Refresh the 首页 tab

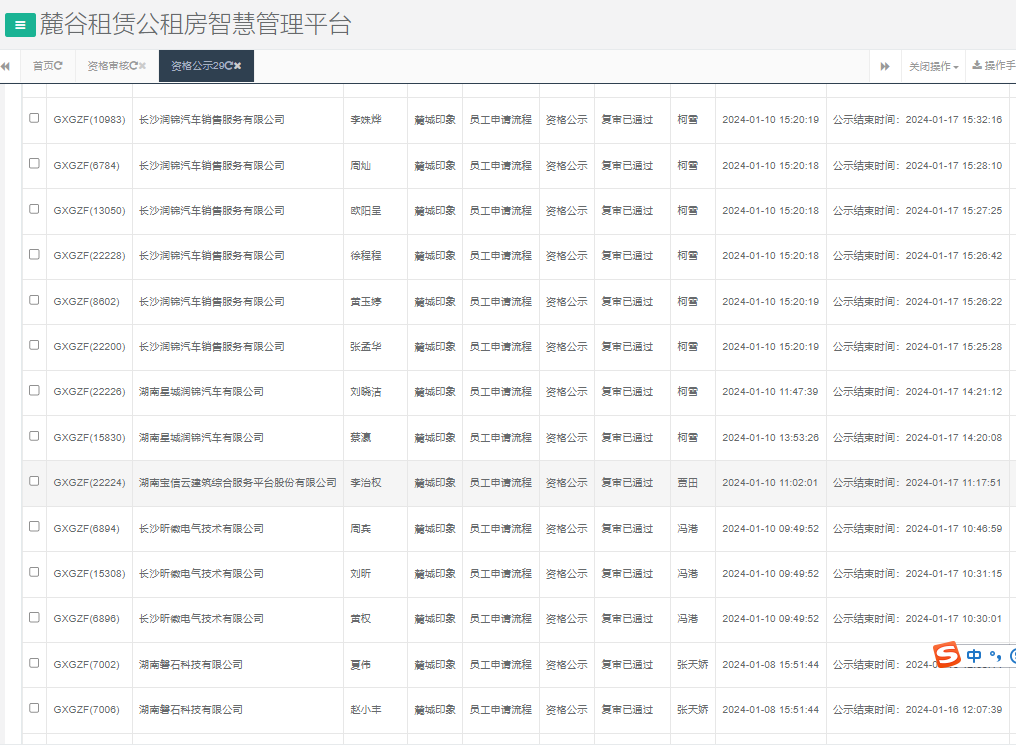[x=59, y=66]
